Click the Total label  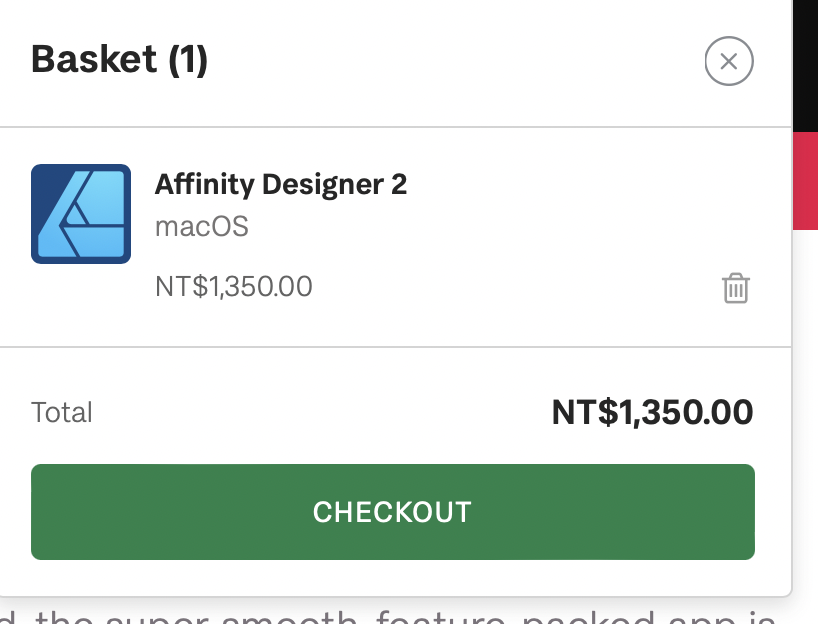[62, 412]
